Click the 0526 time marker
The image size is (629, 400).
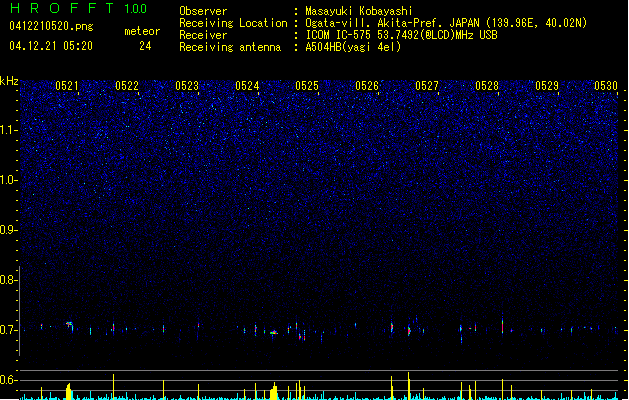tap(367, 86)
